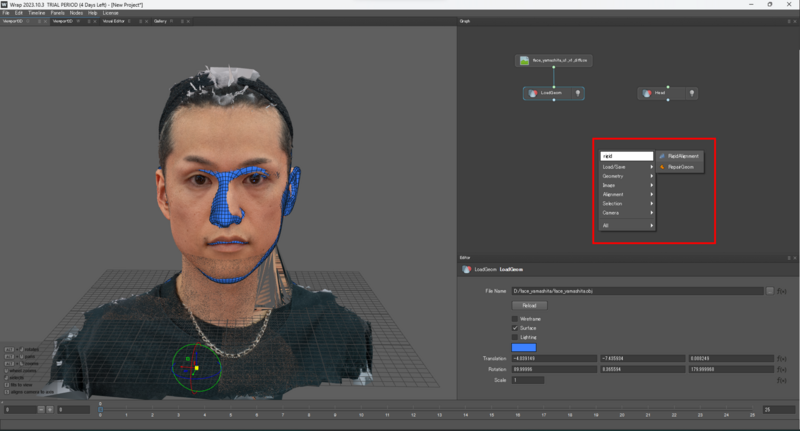Toggle the Head node lightbulb visibility

point(692,93)
